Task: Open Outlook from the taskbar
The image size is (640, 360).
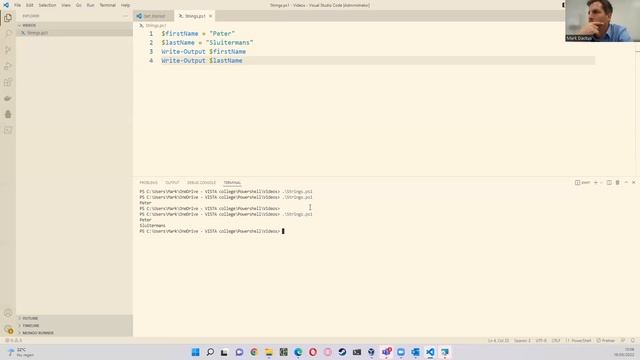Action: coord(416,352)
